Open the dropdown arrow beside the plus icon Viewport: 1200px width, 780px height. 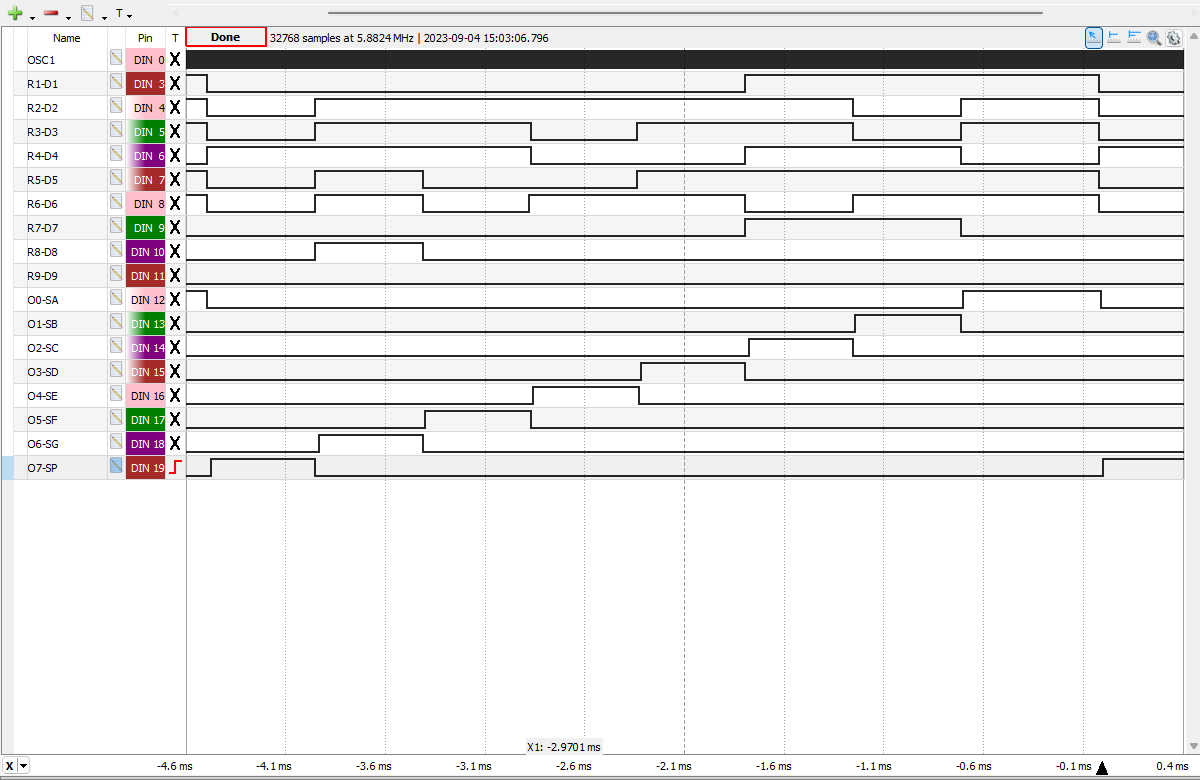tap(32, 17)
